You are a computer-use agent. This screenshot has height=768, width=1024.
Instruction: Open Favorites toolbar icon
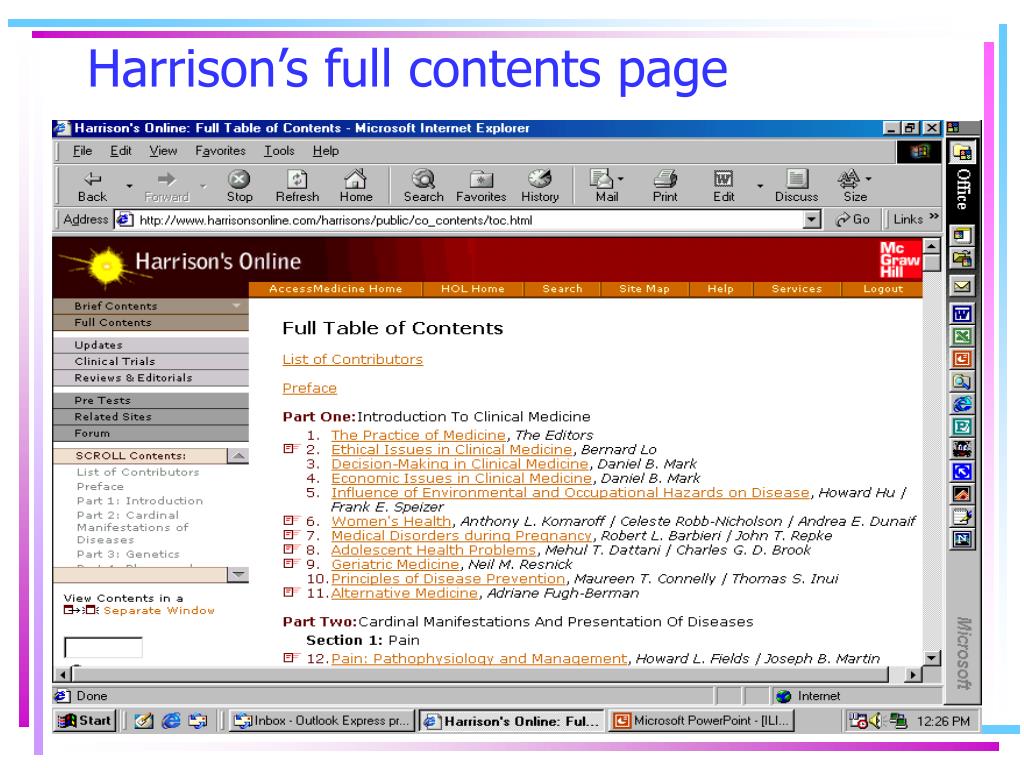(x=481, y=185)
